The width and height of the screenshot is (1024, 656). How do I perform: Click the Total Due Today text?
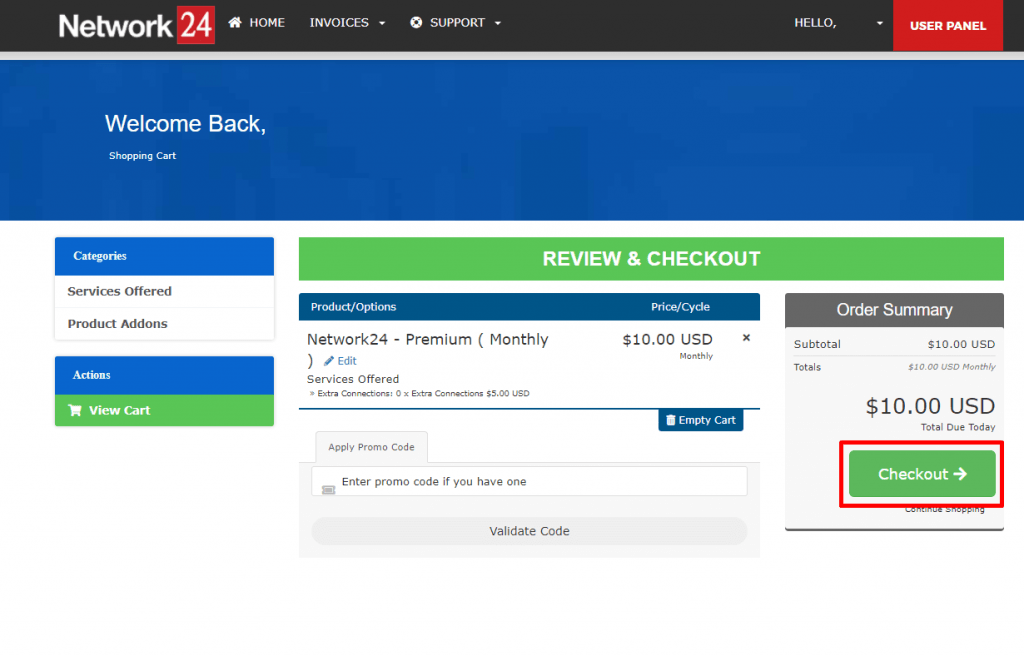pos(958,427)
